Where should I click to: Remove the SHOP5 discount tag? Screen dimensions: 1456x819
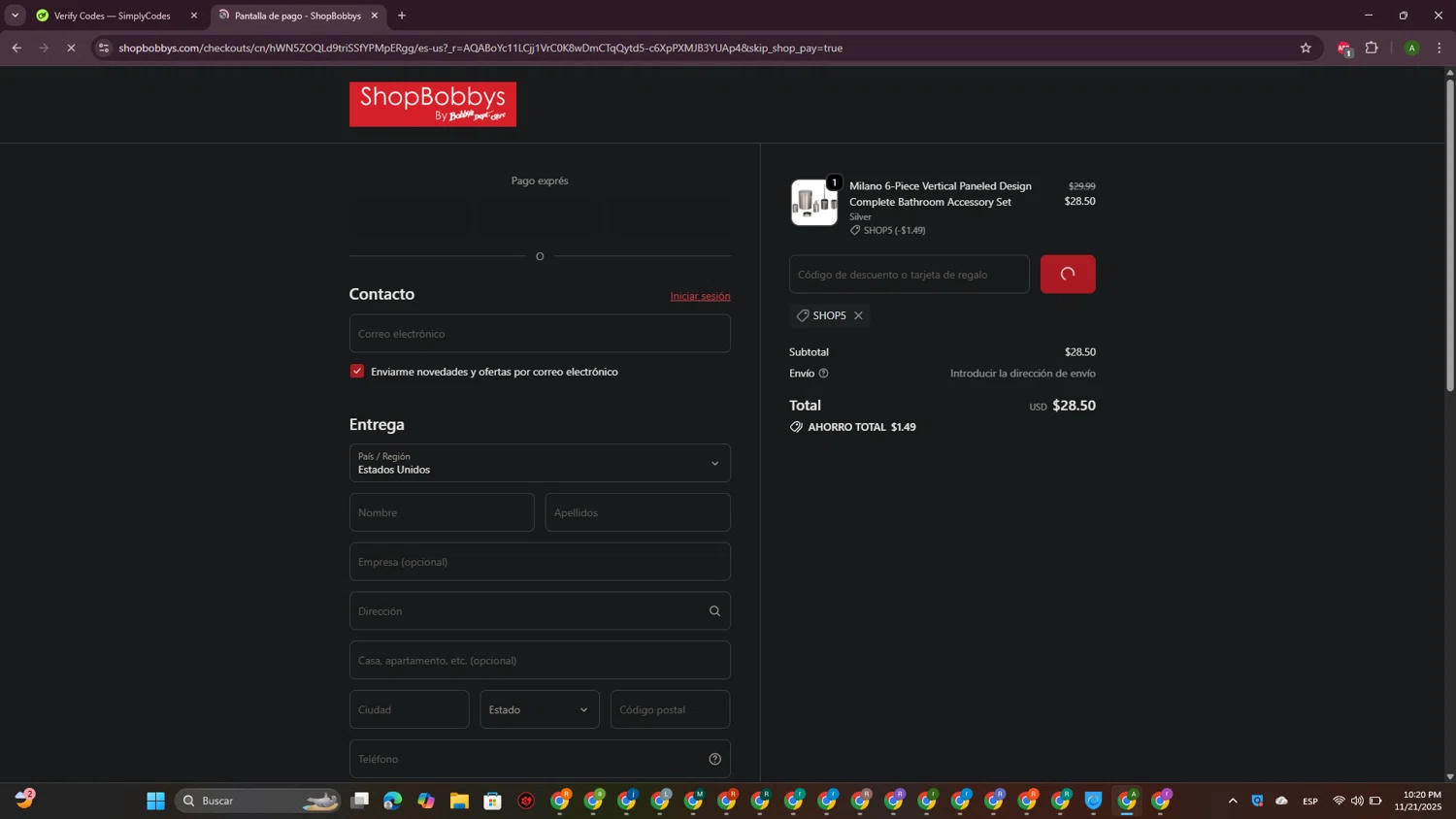pos(858,315)
